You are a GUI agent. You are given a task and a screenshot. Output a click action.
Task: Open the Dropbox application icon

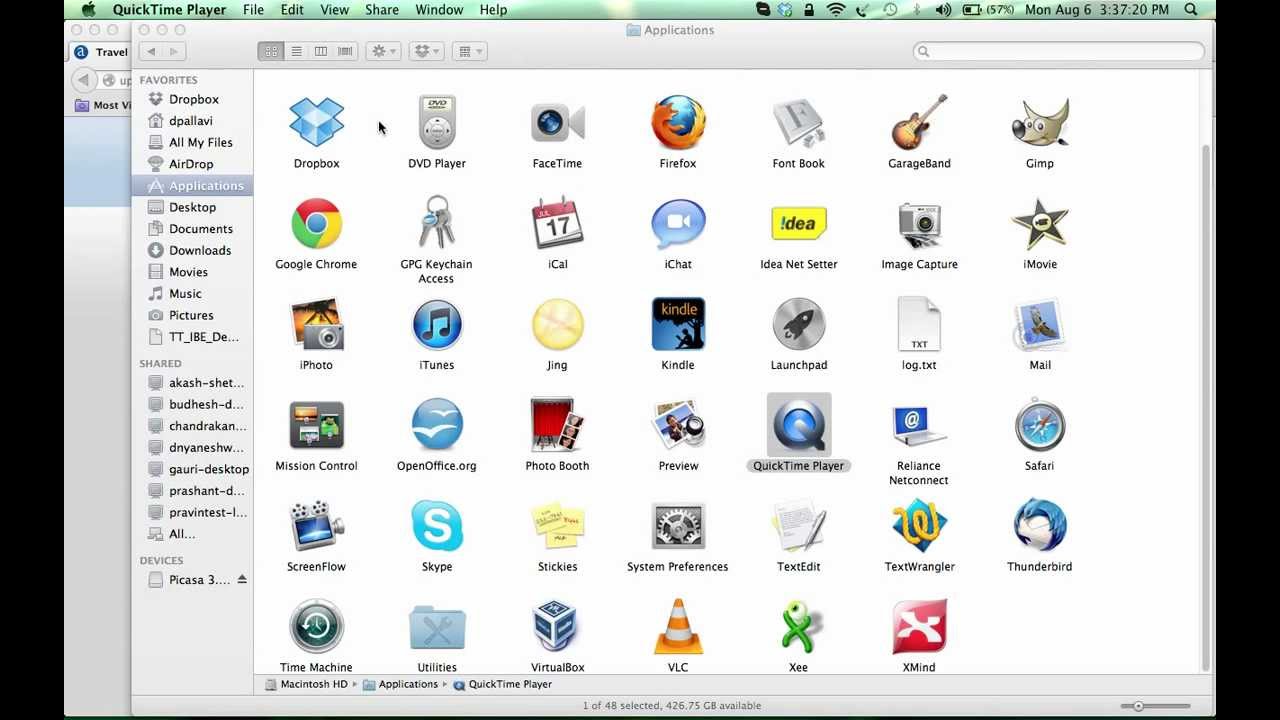click(x=316, y=122)
